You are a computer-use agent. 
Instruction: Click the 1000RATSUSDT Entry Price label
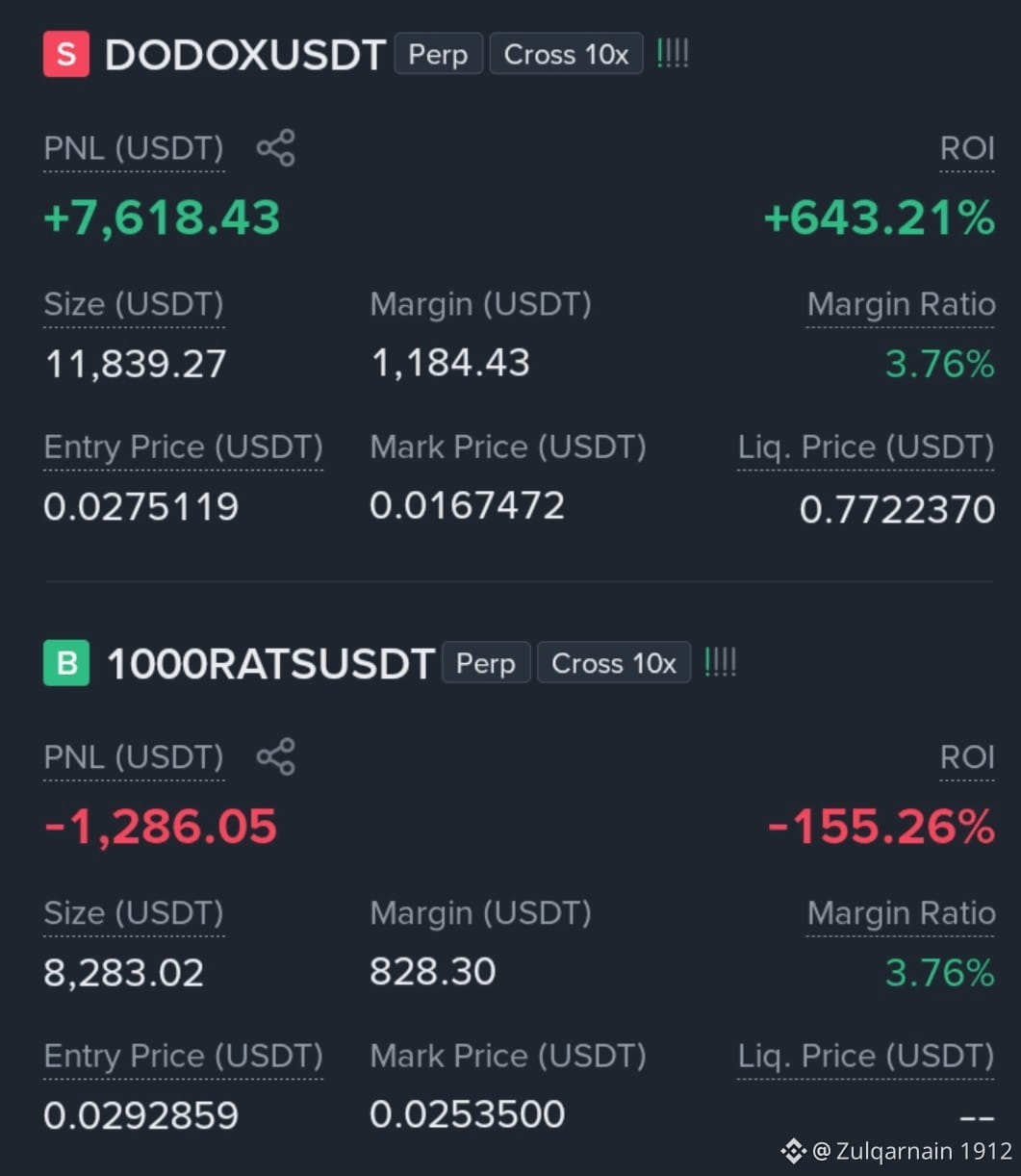tap(183, 1056)
